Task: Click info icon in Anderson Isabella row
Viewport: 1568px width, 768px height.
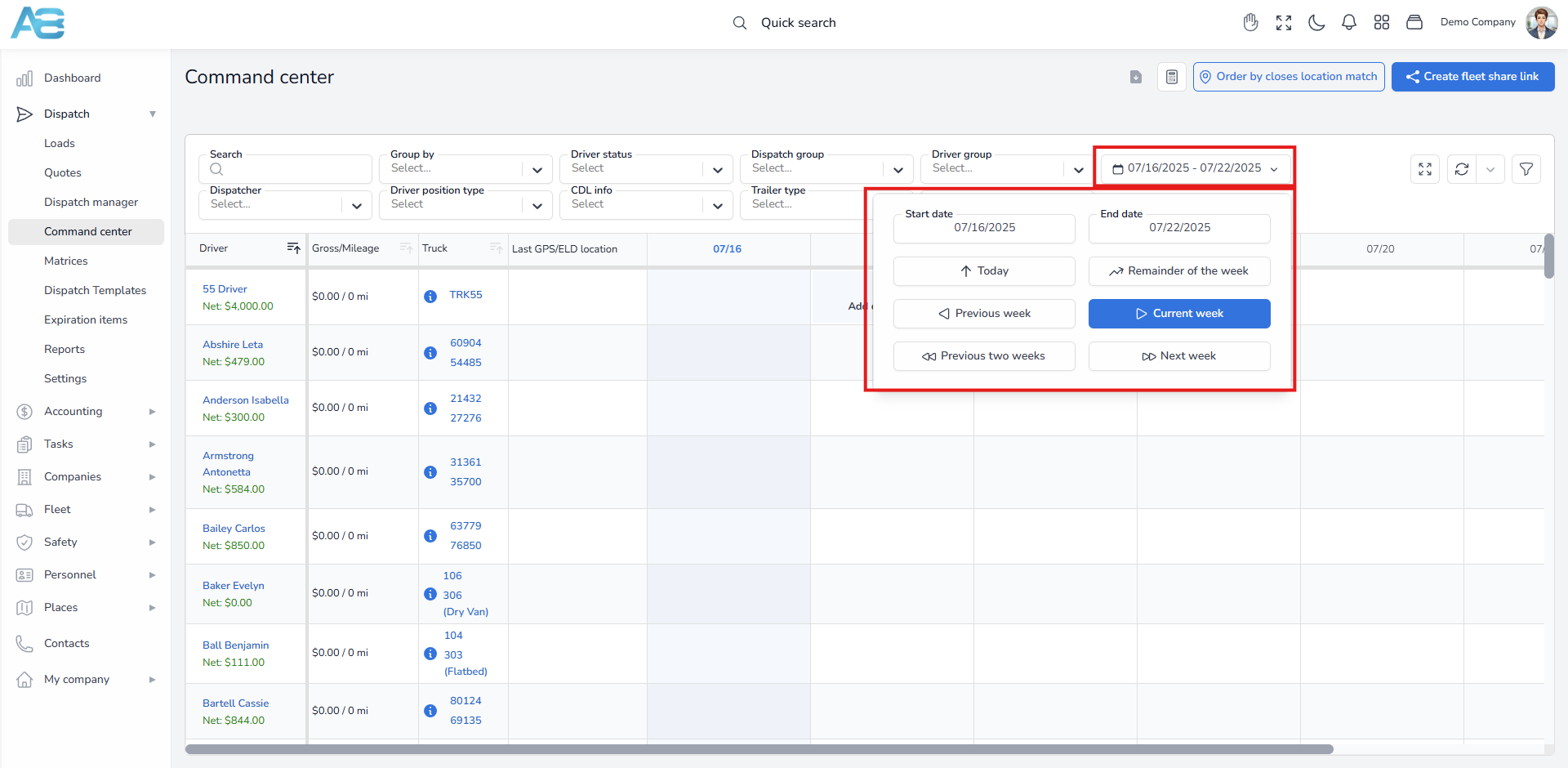Action: point(430,409)
